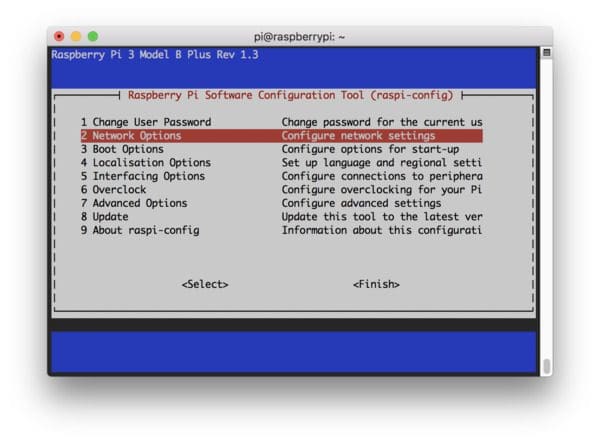Click 'Change password for the current us' description

point(382,122)
